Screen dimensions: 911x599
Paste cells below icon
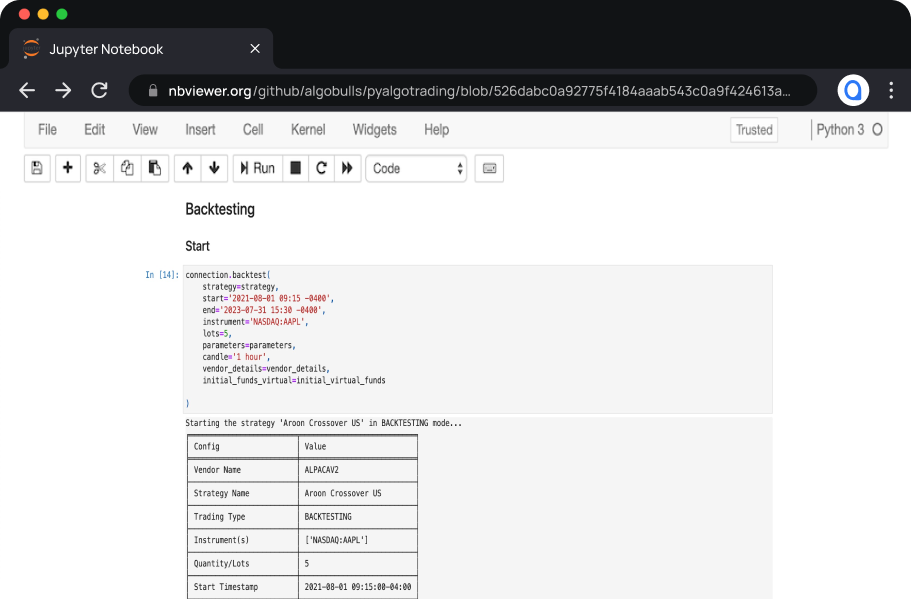(155, 168)
